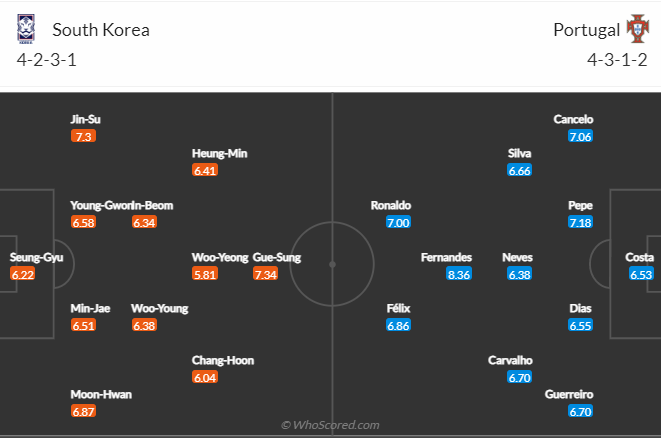Viewport: 661px width, 438px height.
Task: Select goalkeeper Costa on the pitch
Action: point(640,257)
